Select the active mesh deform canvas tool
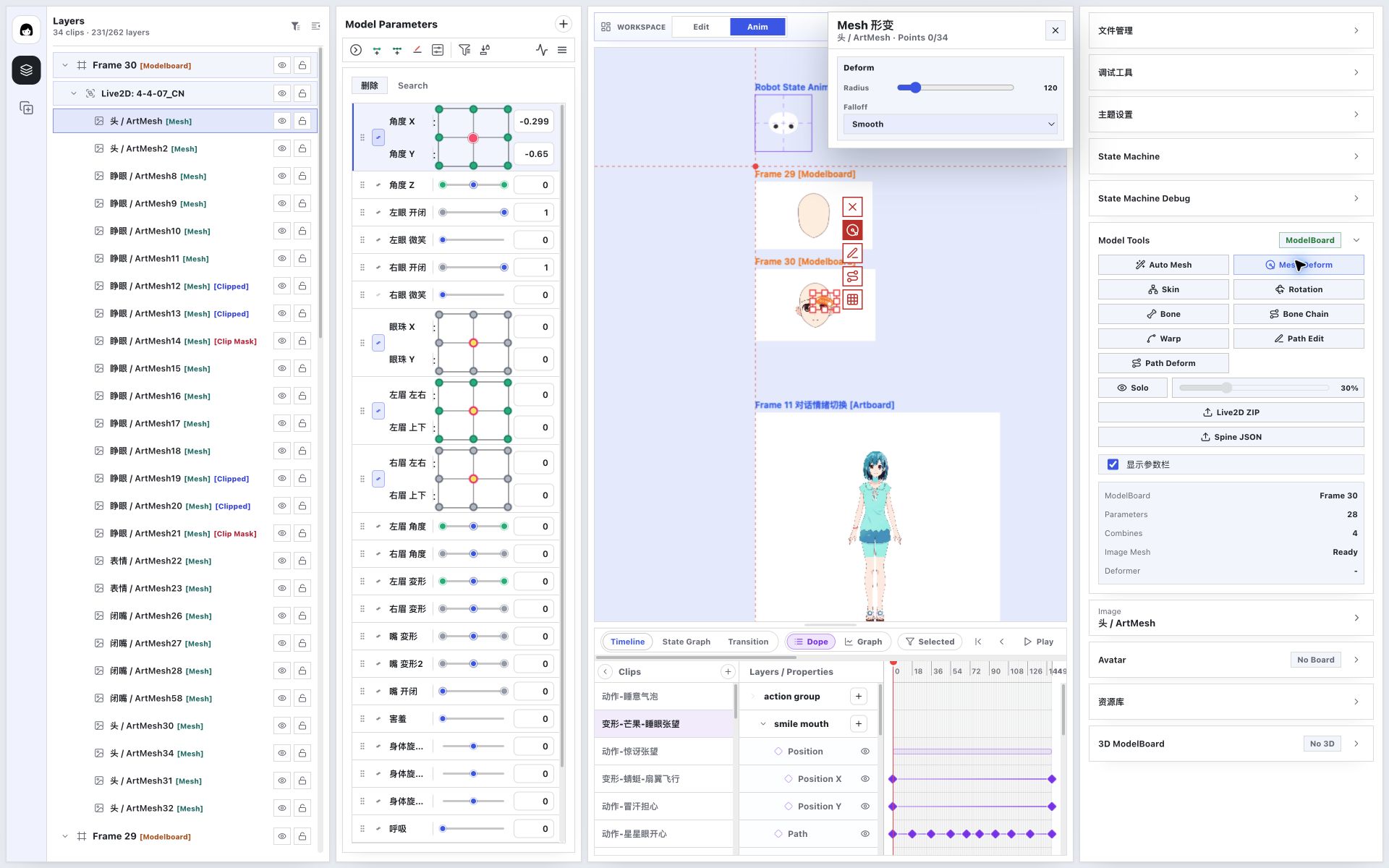Viewport: 1389px width, 868px height. [853, 230]
